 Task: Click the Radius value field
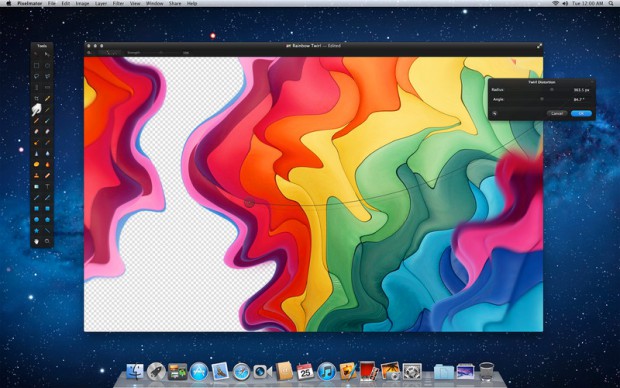coord(581,90)
